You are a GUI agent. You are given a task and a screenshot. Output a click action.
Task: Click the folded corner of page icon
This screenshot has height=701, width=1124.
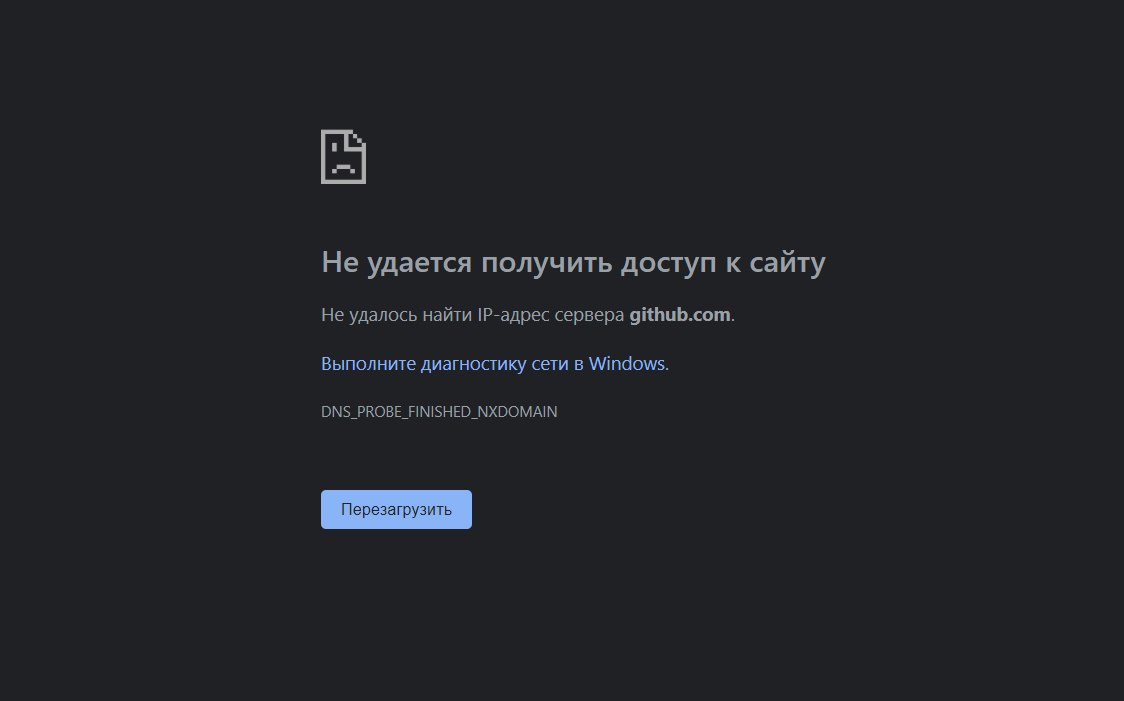tap(358, 138)
